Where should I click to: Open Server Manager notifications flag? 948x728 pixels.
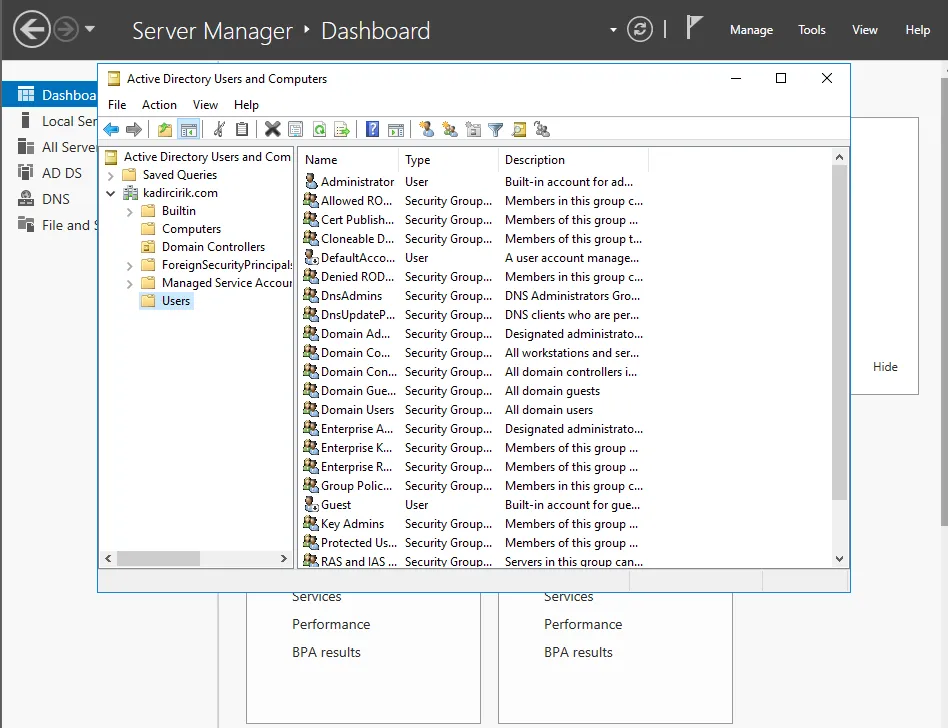pyautogui.click(x=694, y=28)
